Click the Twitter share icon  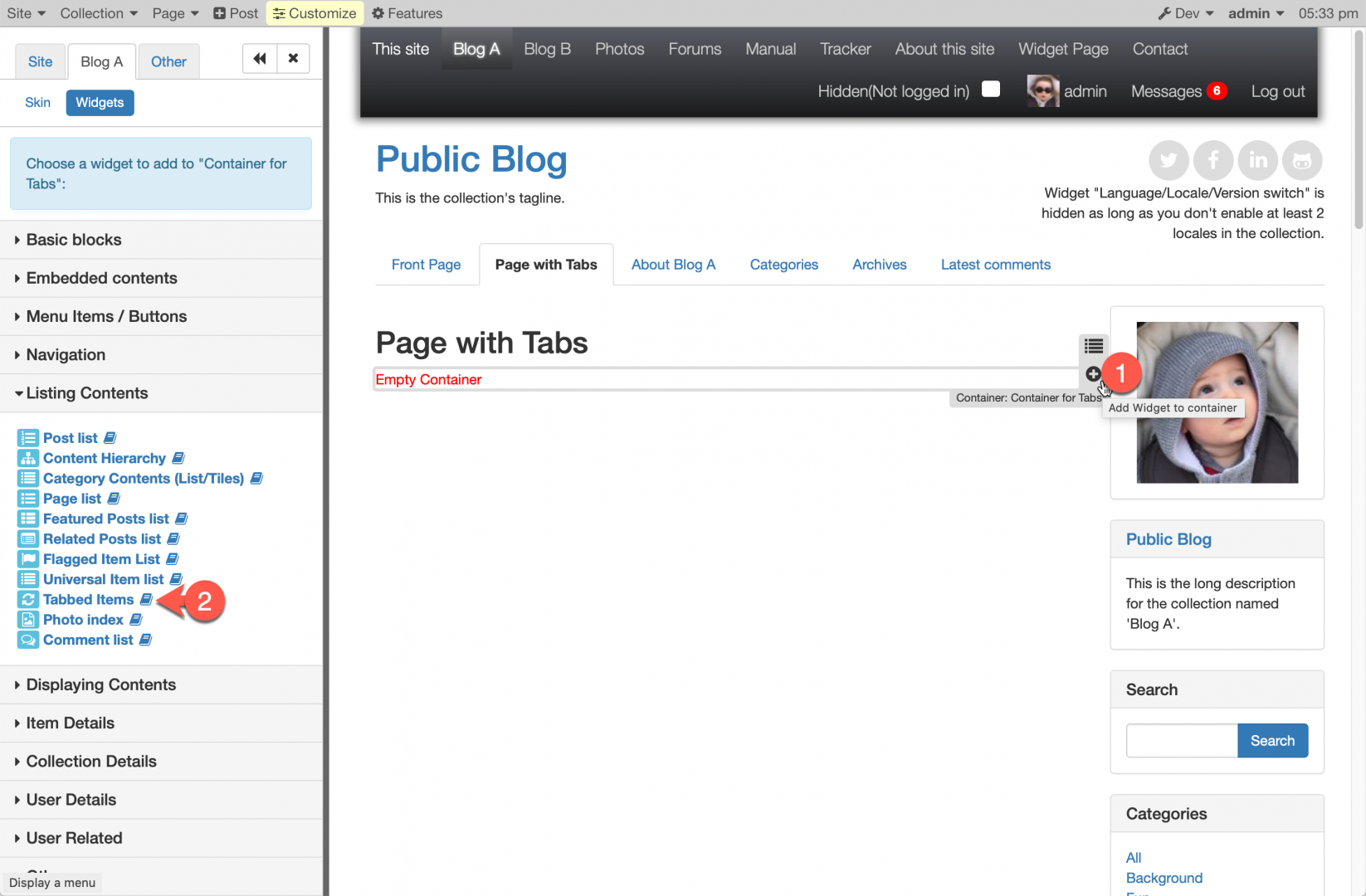(x=1168, y=160)
